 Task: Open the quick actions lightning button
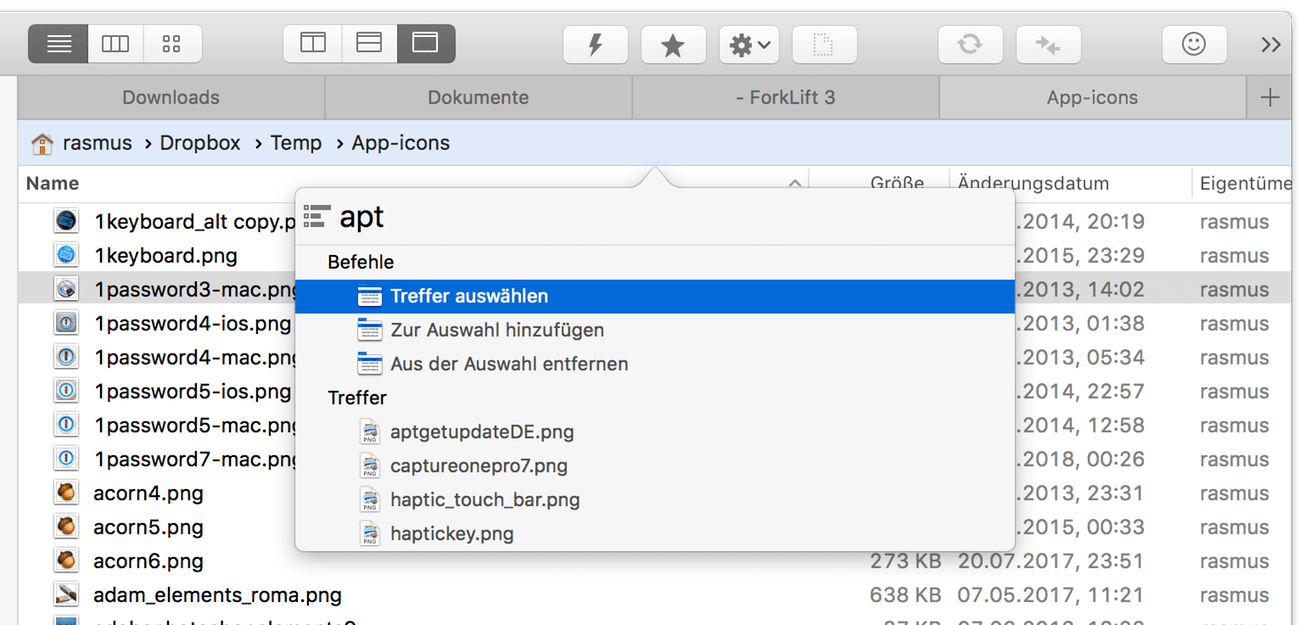(596, 45)
